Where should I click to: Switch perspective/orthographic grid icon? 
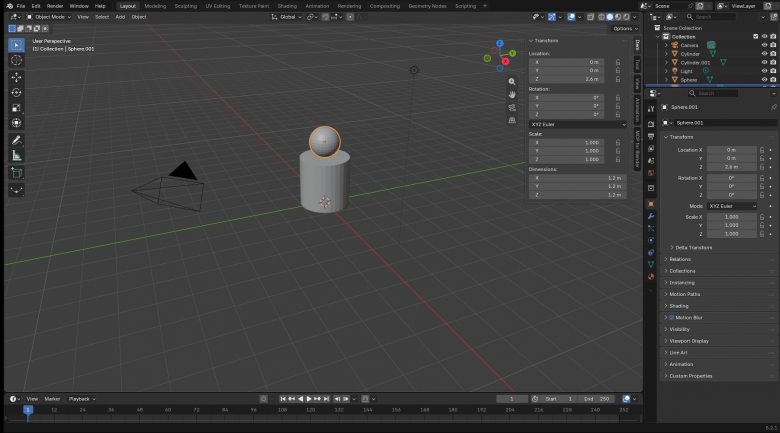click(512, 120)
